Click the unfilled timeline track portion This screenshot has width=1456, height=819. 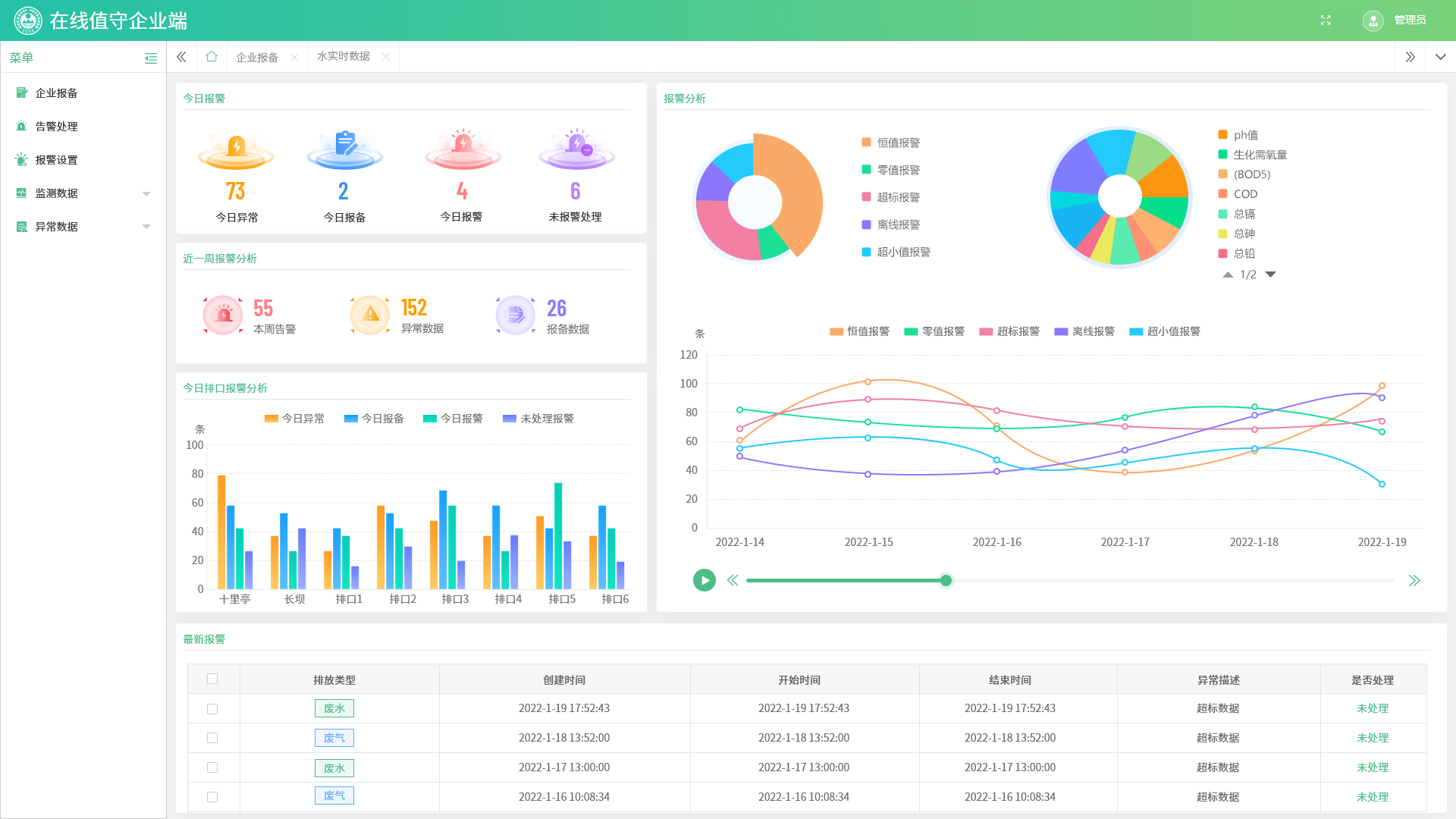1173,581
